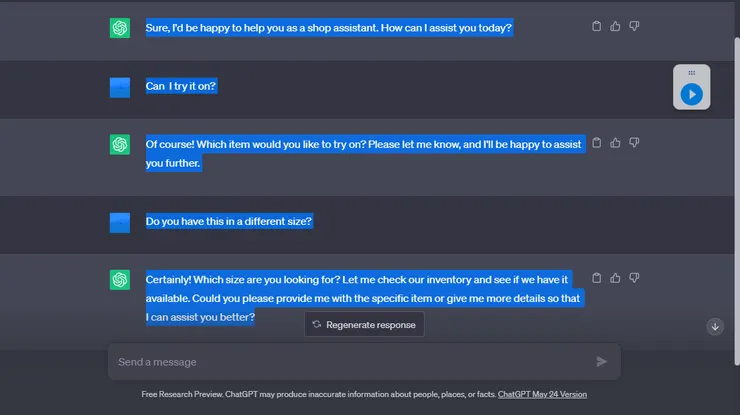Click the Regenerate response button
740x415 pixels.
pyautogui.click(x=365, y=324)
